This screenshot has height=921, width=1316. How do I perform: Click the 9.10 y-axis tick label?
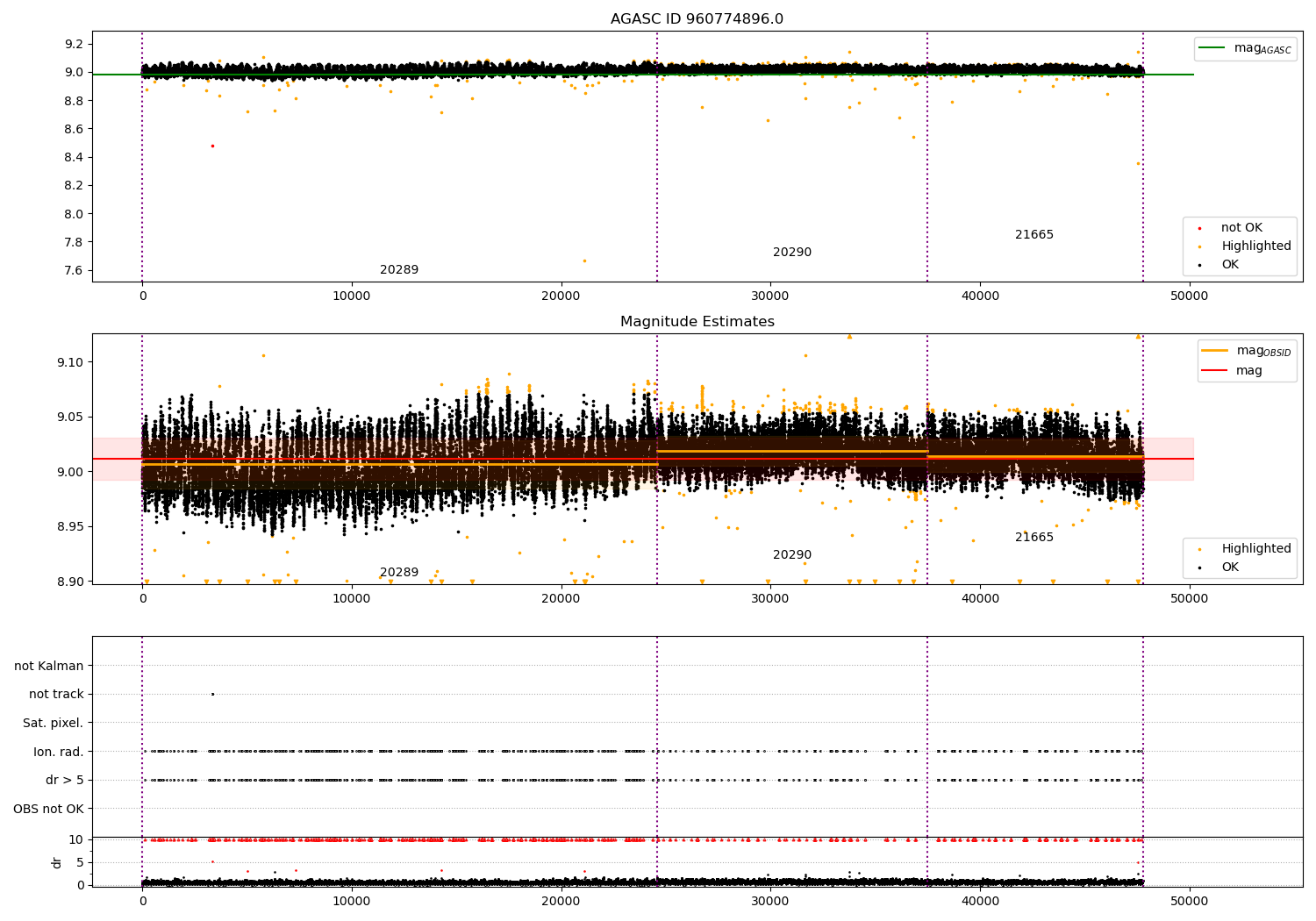pyautogui.click(x=71, y=362)
